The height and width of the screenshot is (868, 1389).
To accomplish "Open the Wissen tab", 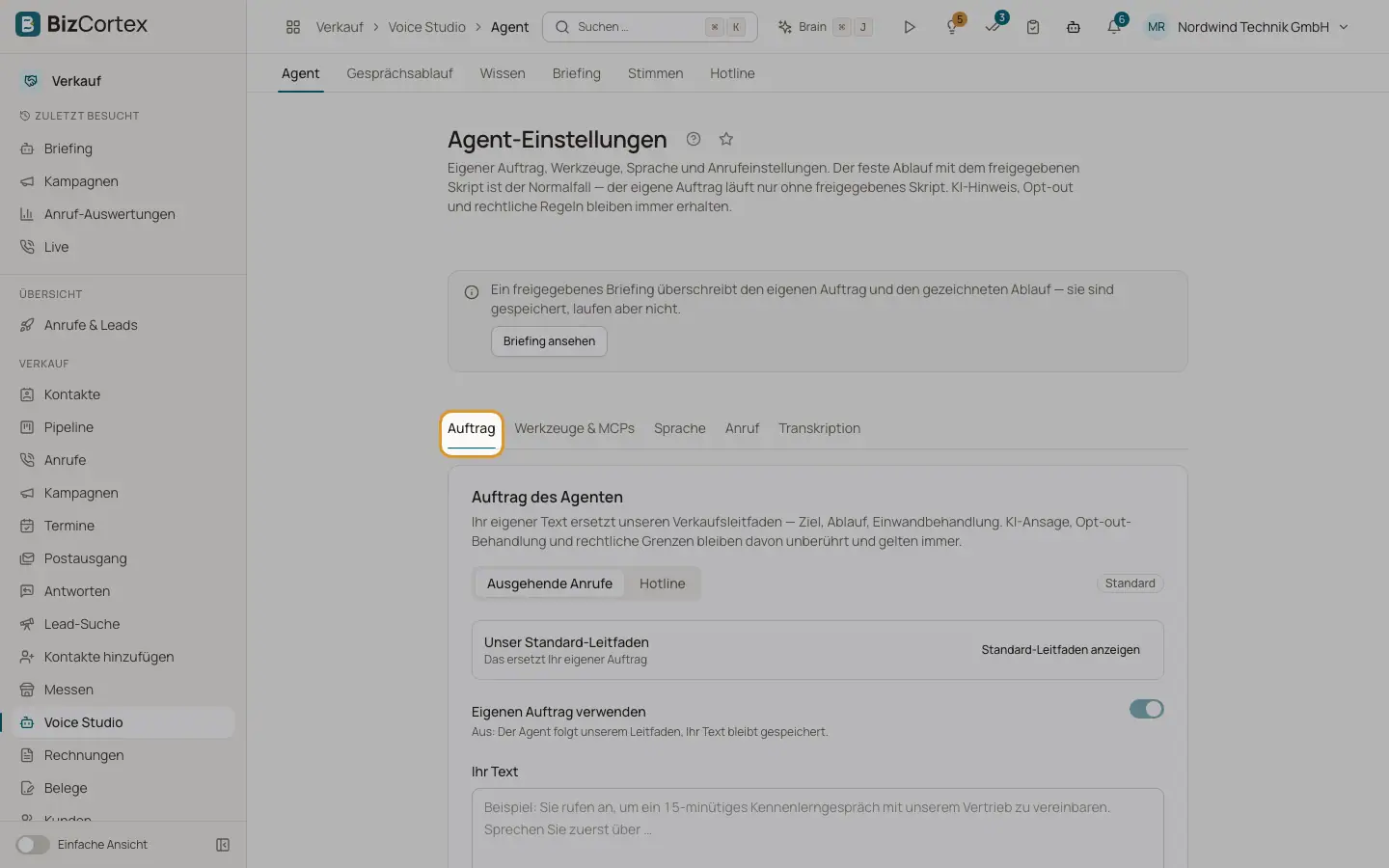I will [503, 73].
